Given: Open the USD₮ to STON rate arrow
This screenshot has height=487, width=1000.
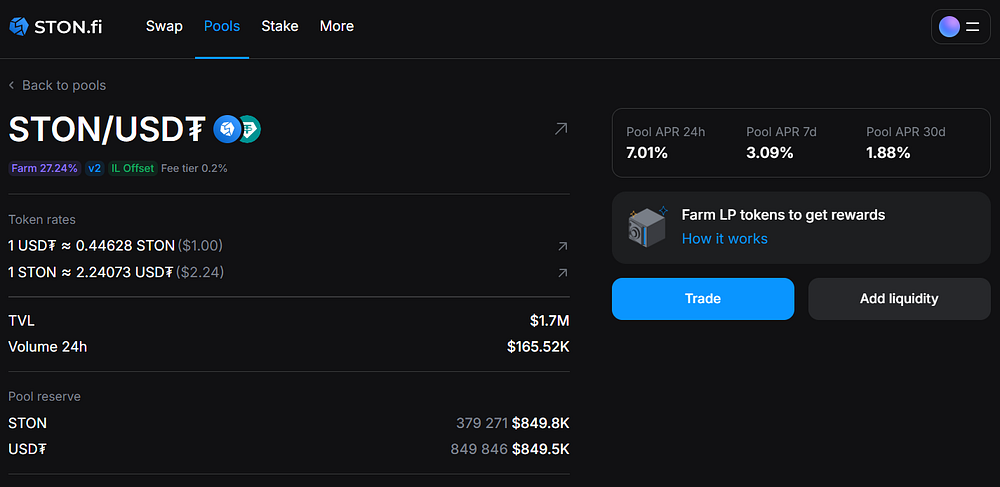Looking at the screenshot, I should [562, 246].
